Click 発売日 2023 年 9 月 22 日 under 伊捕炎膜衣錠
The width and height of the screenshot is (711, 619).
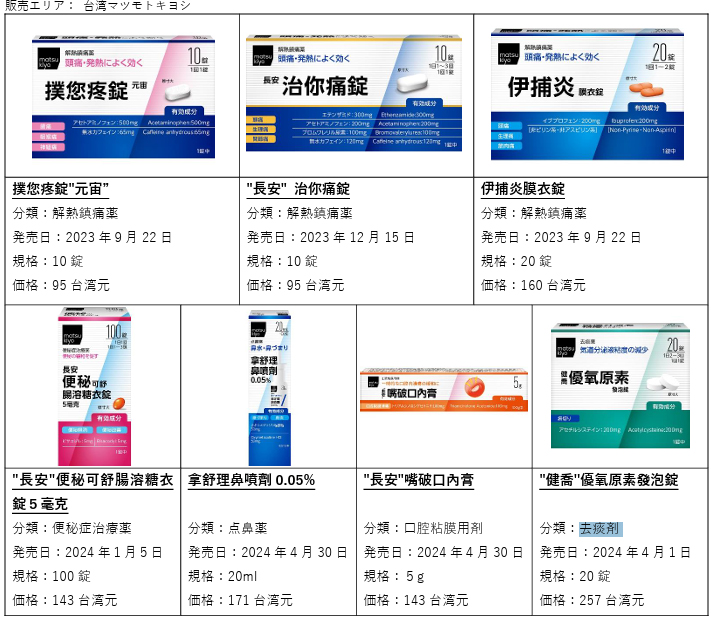click(561, 237)
